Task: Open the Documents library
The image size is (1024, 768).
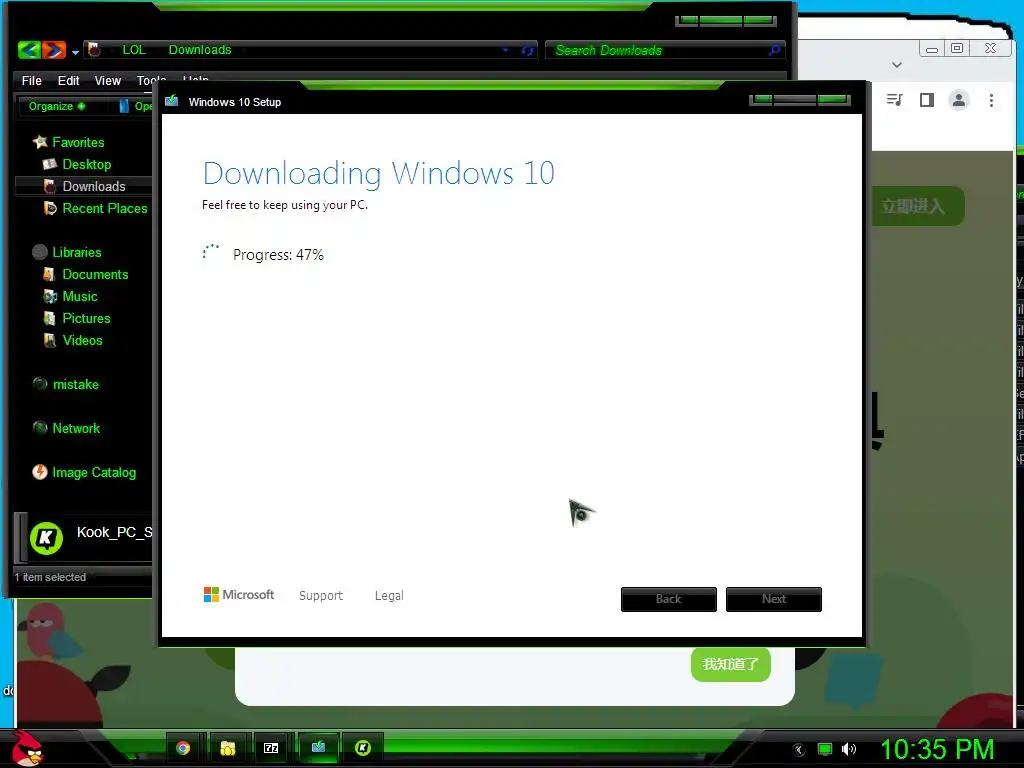Action: (x=95, y=274)
